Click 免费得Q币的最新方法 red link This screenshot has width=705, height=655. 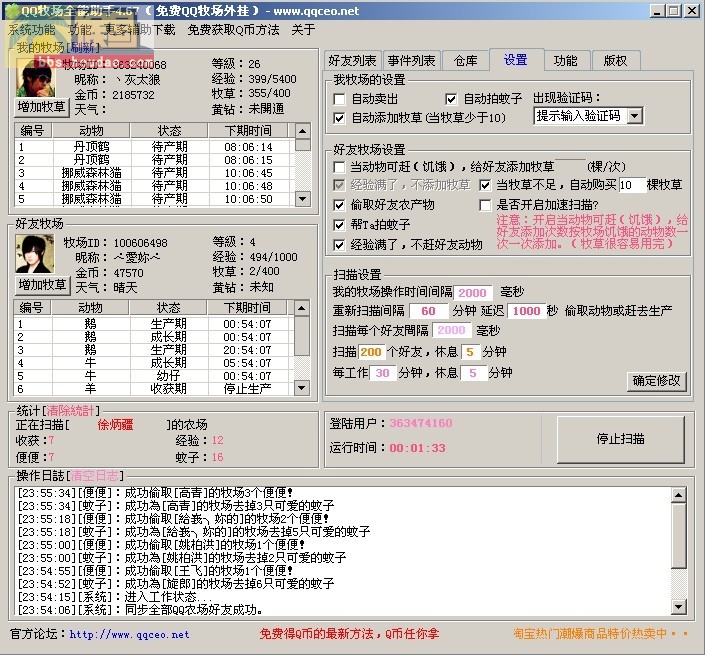(349, 634)
